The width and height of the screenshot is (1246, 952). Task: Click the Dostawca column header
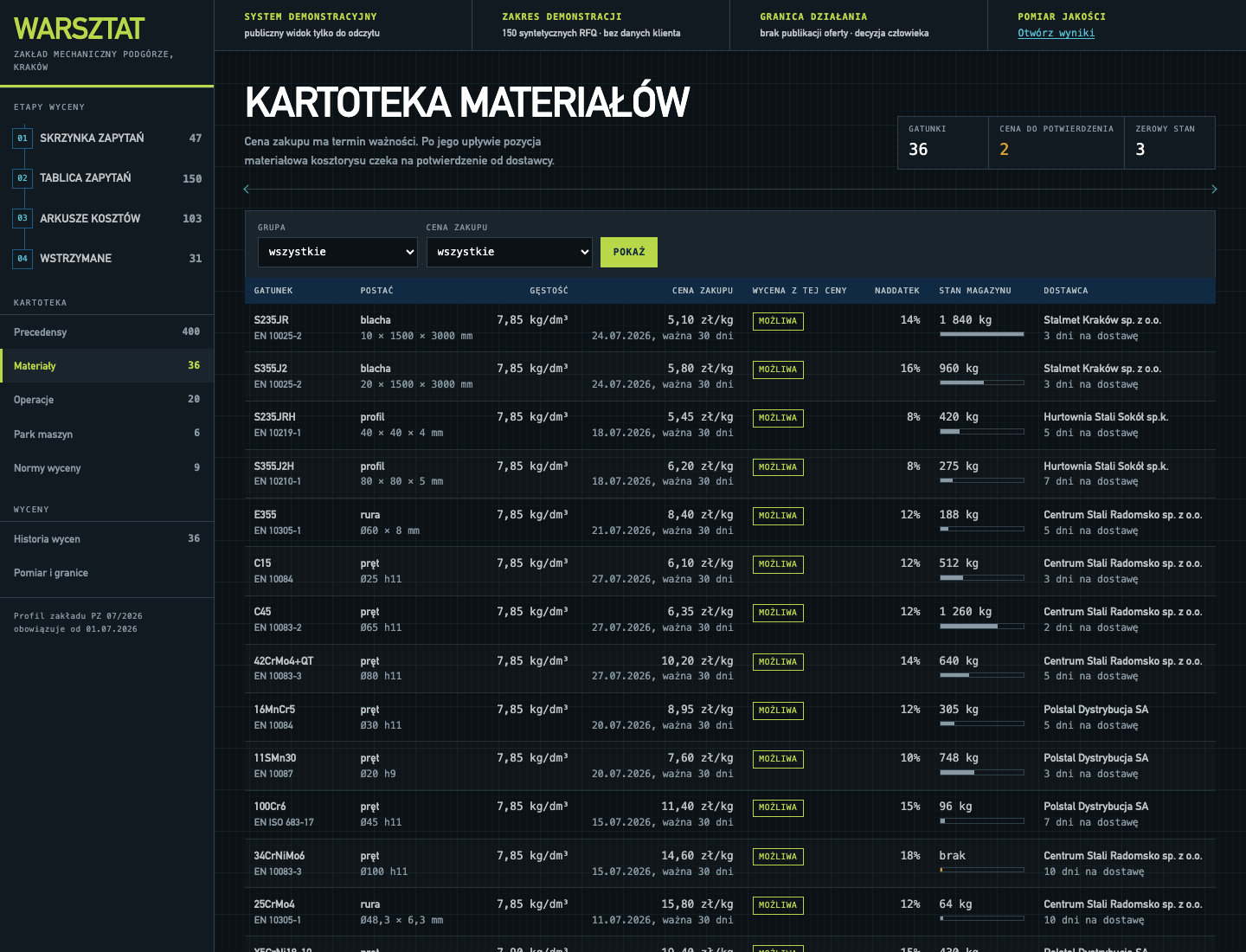[x=1065, y=291]
